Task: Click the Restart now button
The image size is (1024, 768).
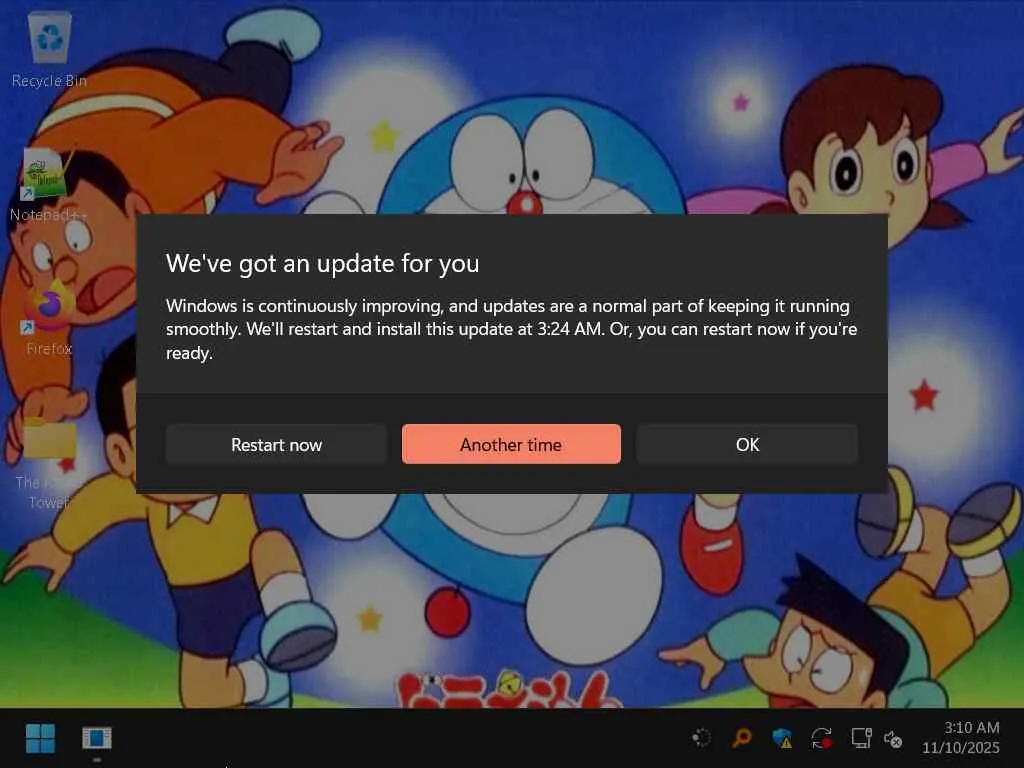Action: pos(276,444)
